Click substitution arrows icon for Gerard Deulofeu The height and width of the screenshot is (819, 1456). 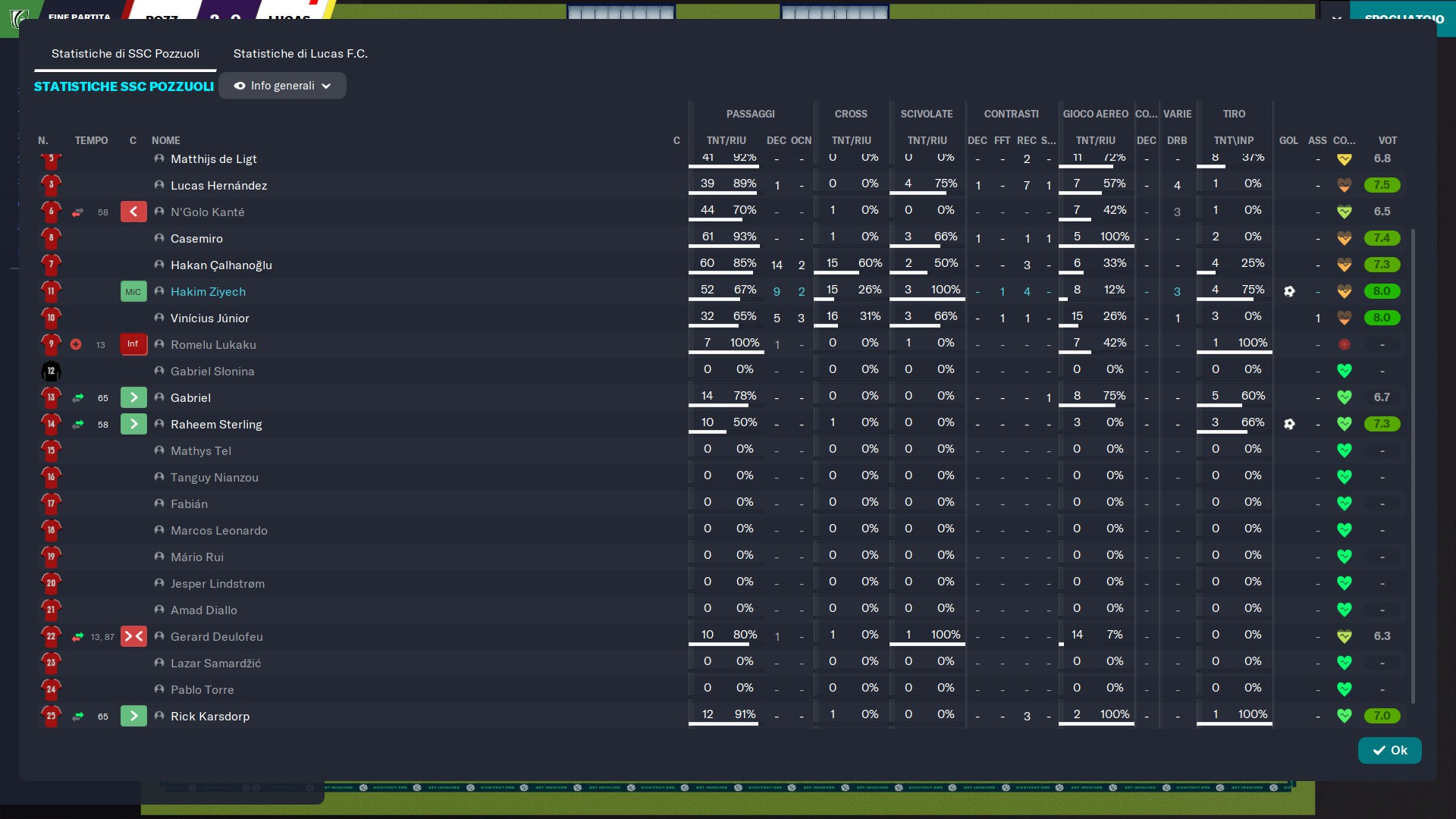[x=77, y=637]
